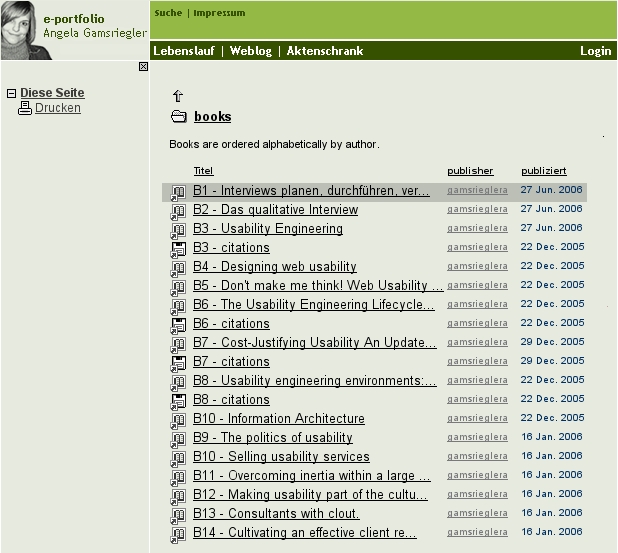The width and height of the screenshot is (618, 553).
Task: Open the Impressum link
Action: click(x=218, y=13)
